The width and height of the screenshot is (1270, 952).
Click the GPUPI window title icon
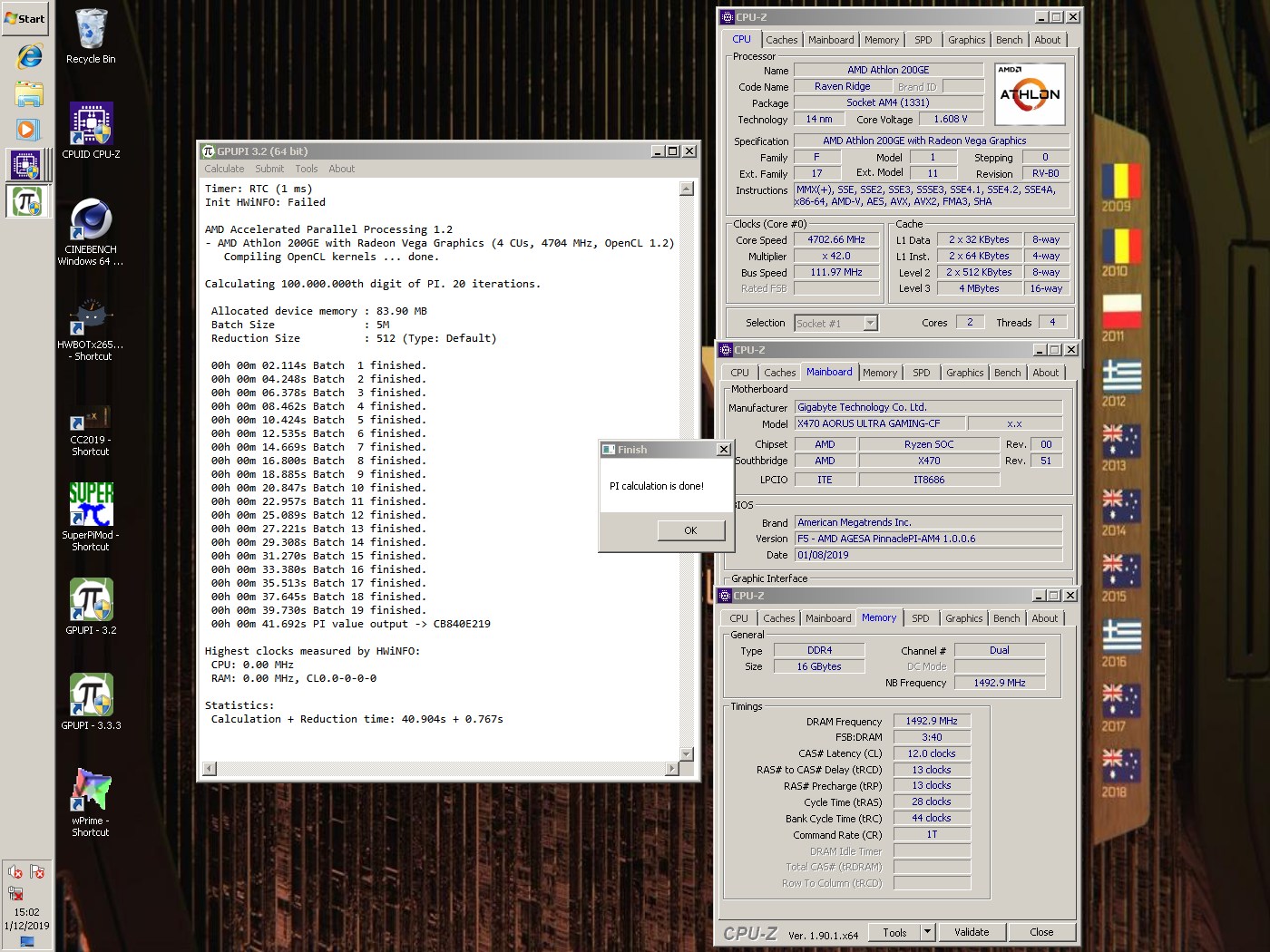pyautogui.click(x=208, y=151)
